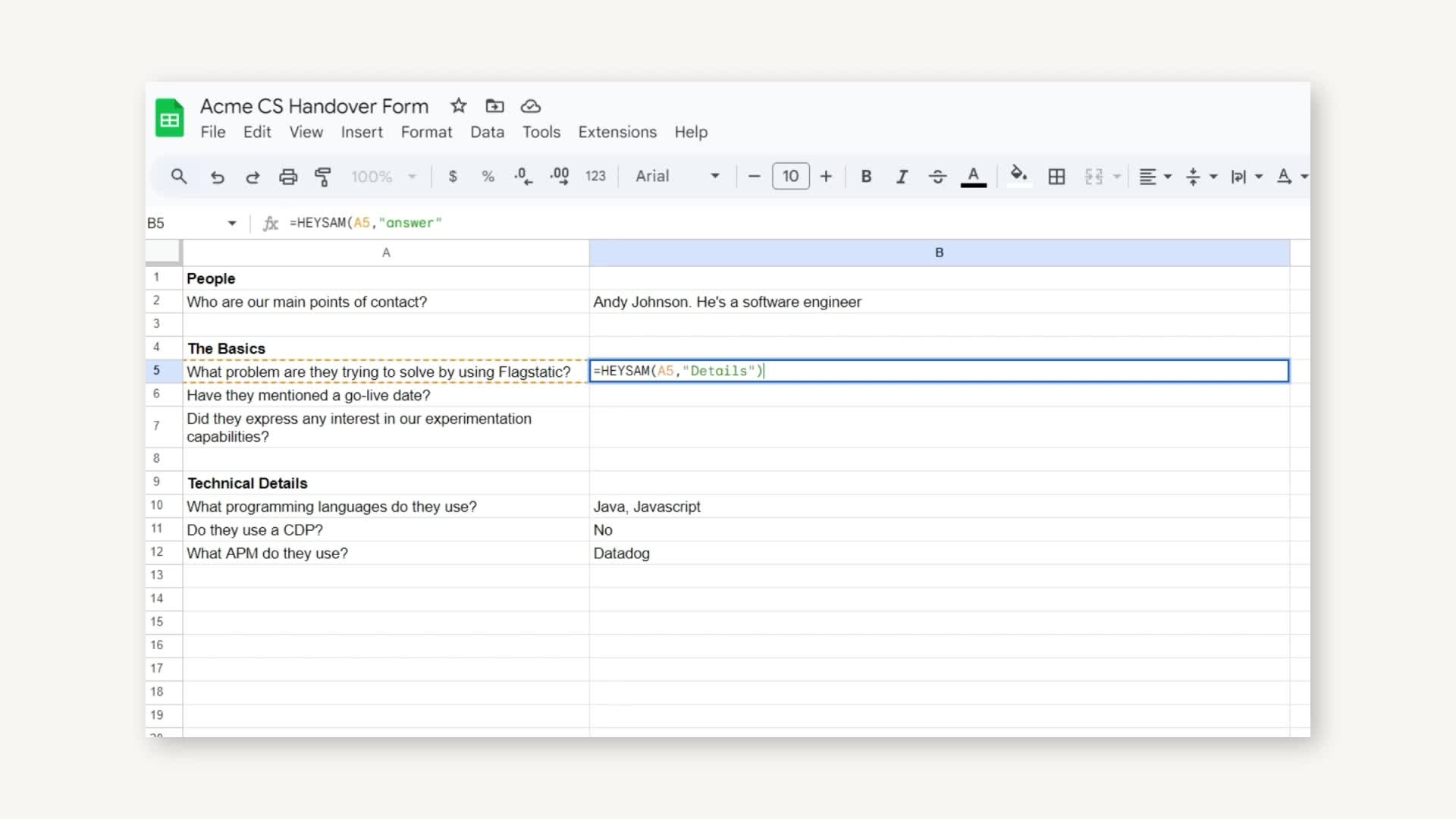Viewport: 1456px width, 819px height.
Task: Expand merge cells options arrow
Action: tap(1117, 177)
